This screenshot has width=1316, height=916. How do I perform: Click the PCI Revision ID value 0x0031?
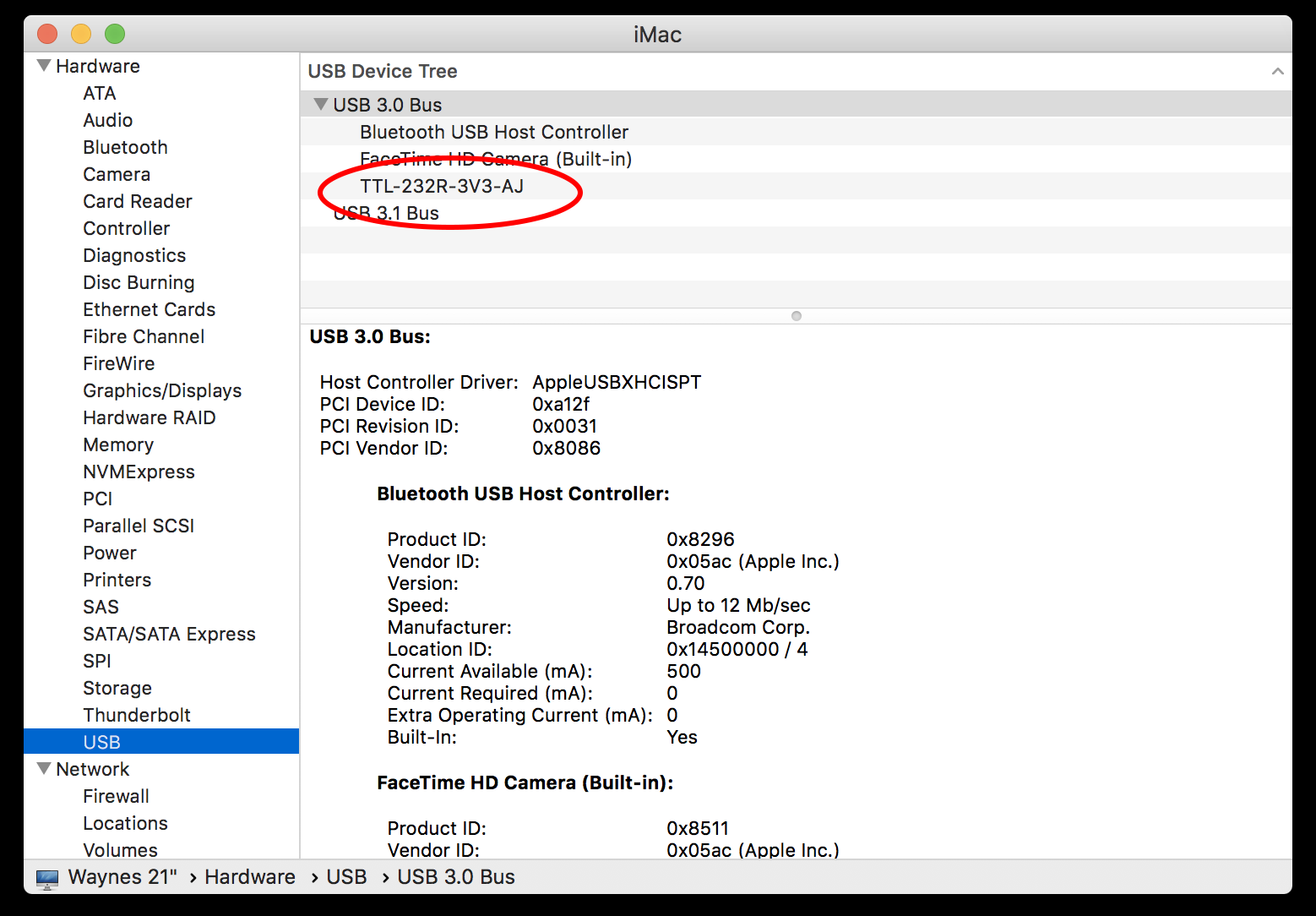(564, 426)
